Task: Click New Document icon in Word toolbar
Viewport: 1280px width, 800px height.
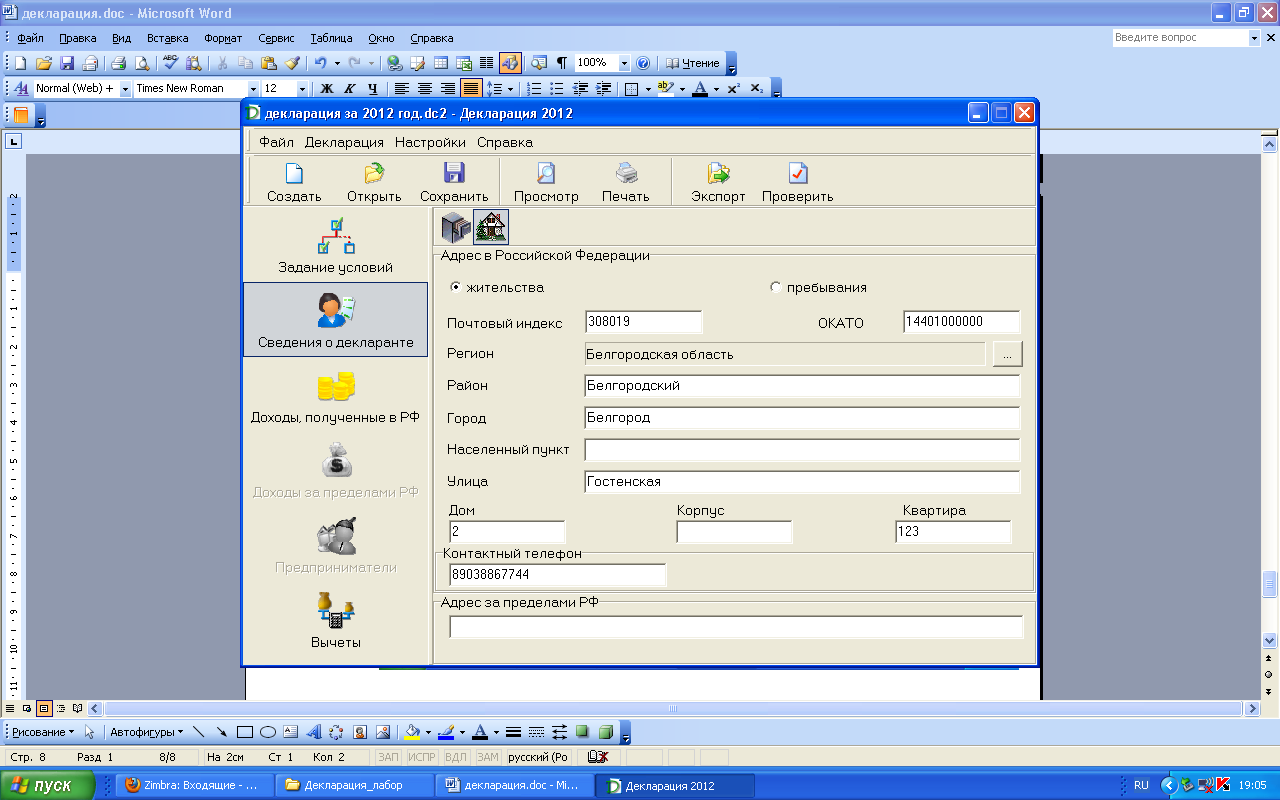Action: click(x=20, y=63)
